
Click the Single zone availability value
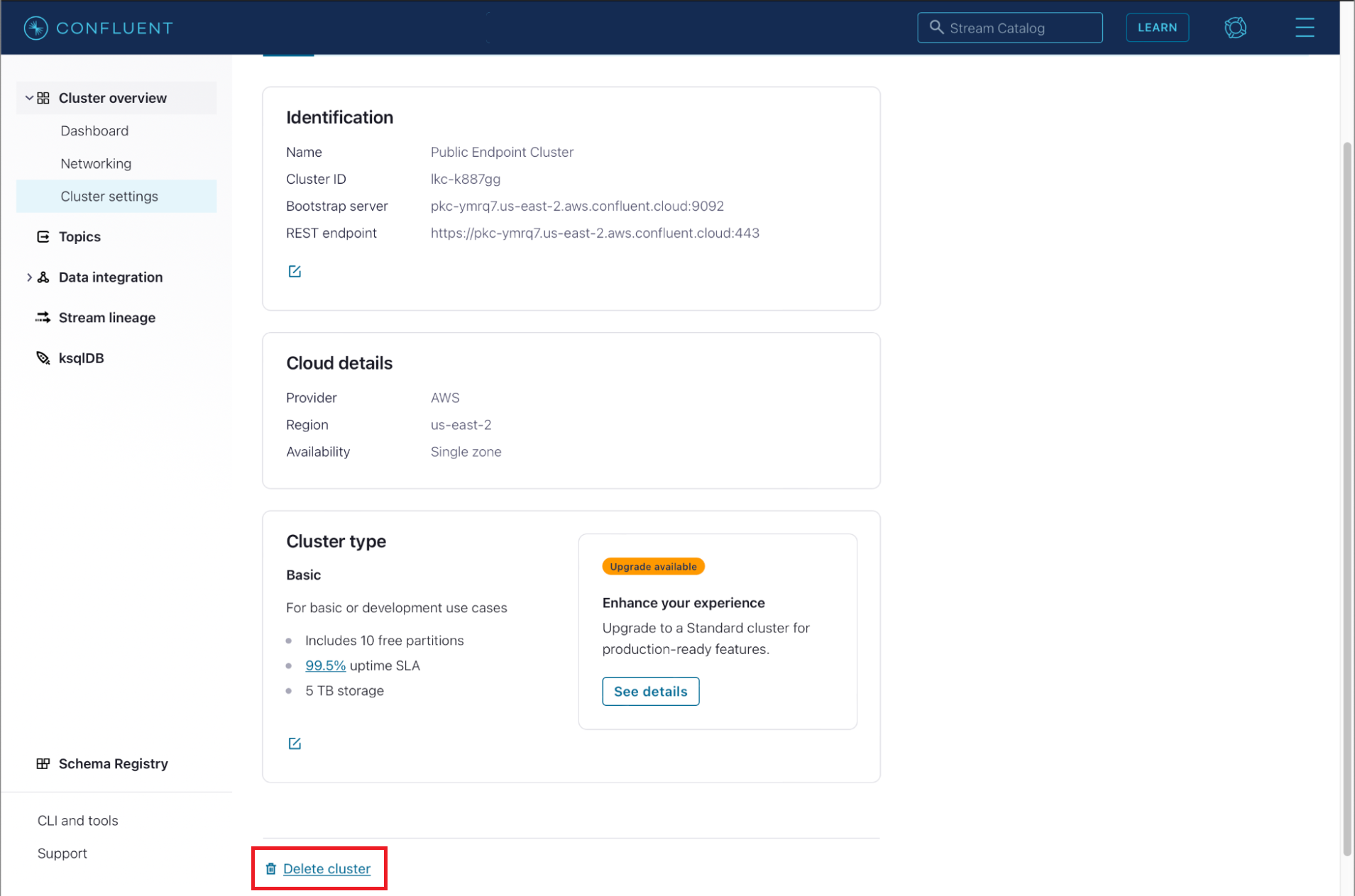[466, 452]
